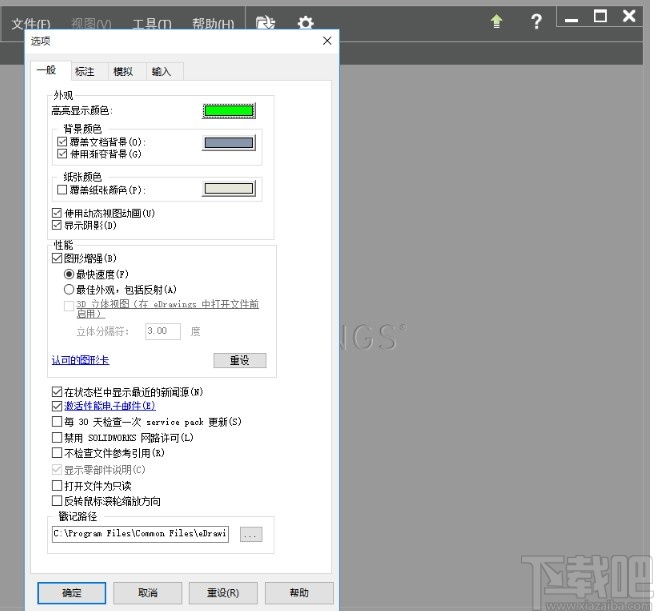The height and width of the screenshot is (611, 656).
Task: Enable 每 30 天检查一次 service pack 更新
Action: click(57, 421)
